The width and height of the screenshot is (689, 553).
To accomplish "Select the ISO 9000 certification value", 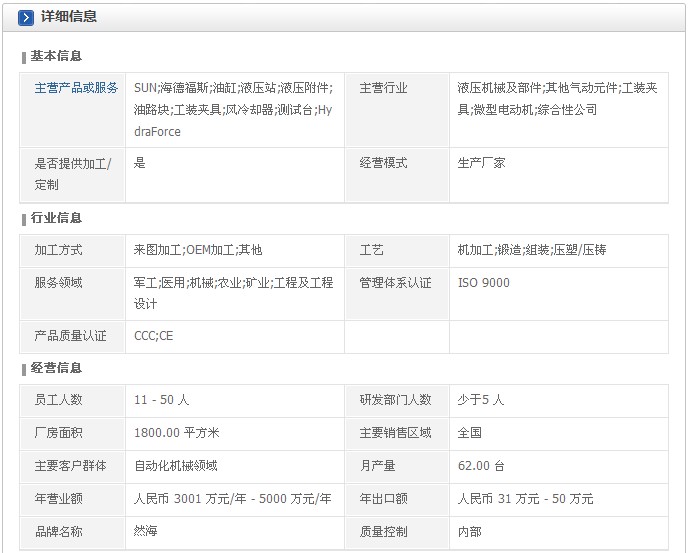I will (x=484, y=283).
